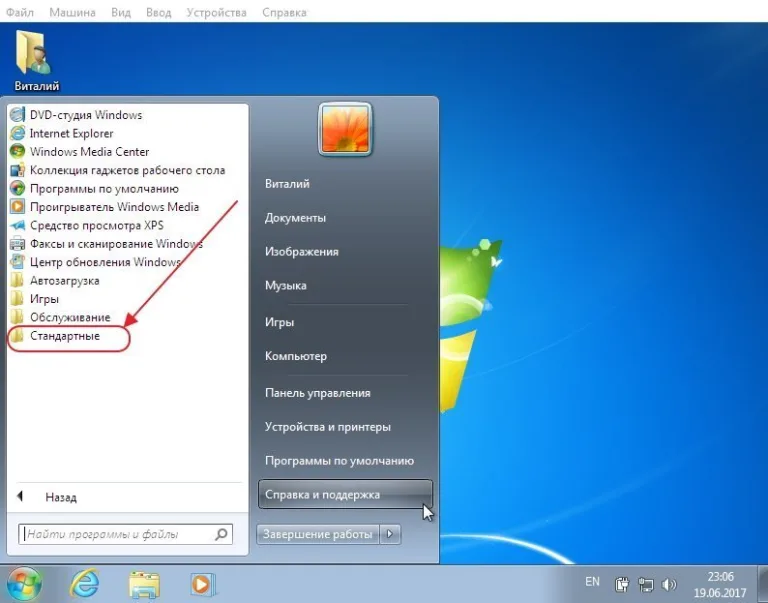Click the flower user account picture
768x603 pixels.
tap(345, 129)
